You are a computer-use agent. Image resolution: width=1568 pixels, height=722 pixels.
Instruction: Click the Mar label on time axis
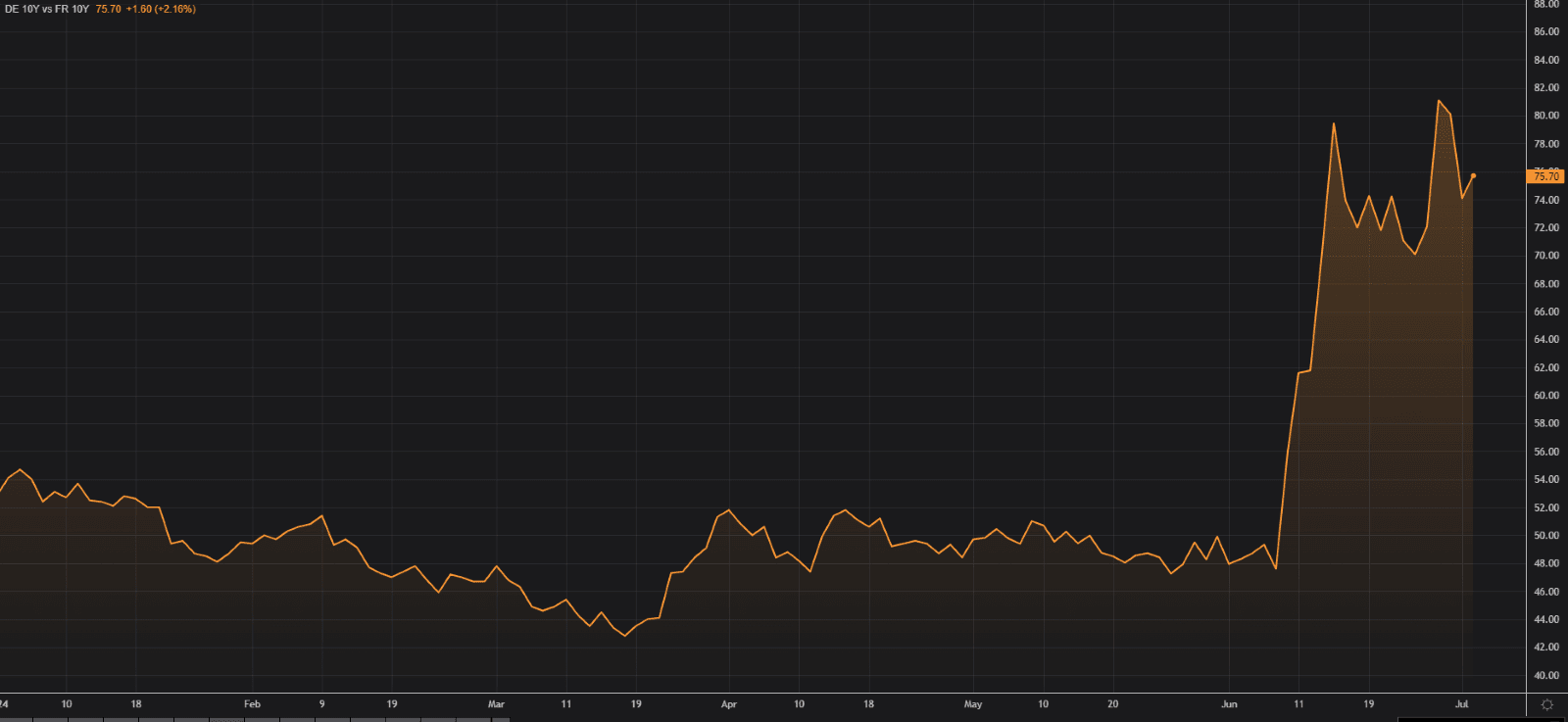(496, 704)
